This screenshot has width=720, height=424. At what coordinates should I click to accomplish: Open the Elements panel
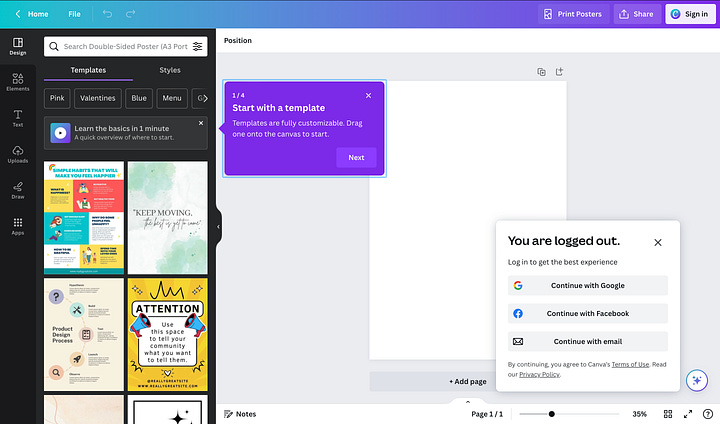point(17,82)
